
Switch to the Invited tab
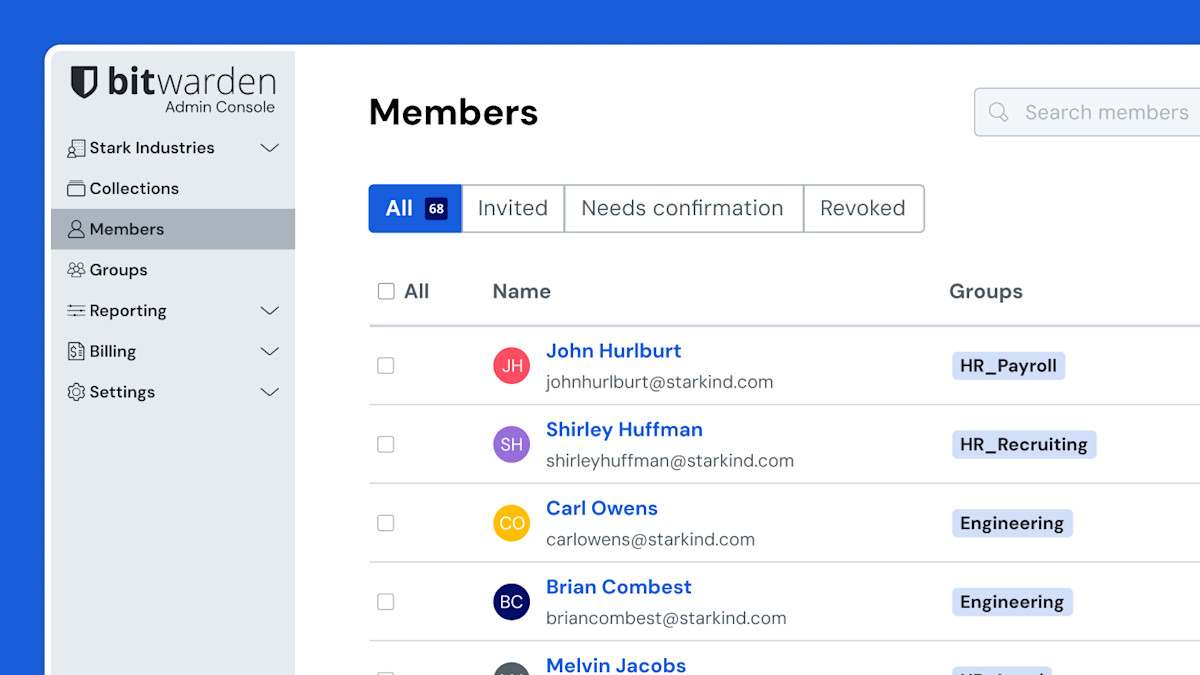(x=512, y=208)
